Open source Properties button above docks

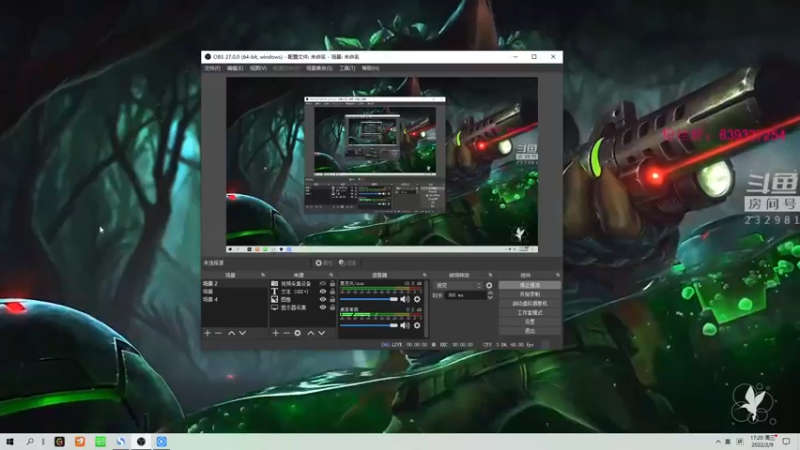tap(323, 263)
